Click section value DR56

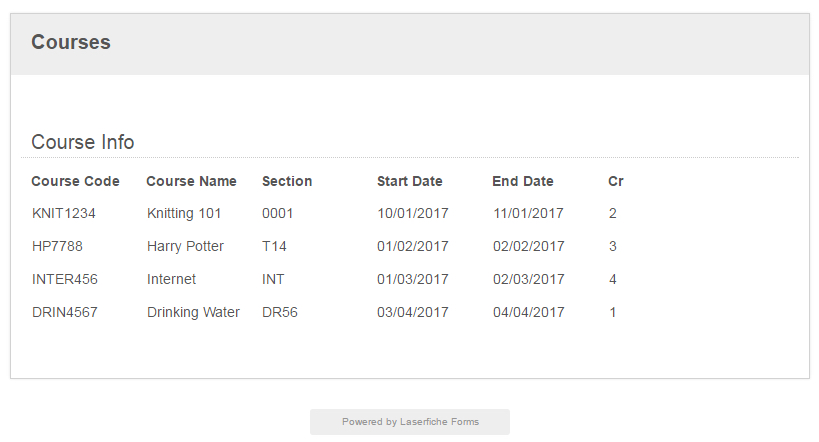[280, 312]
